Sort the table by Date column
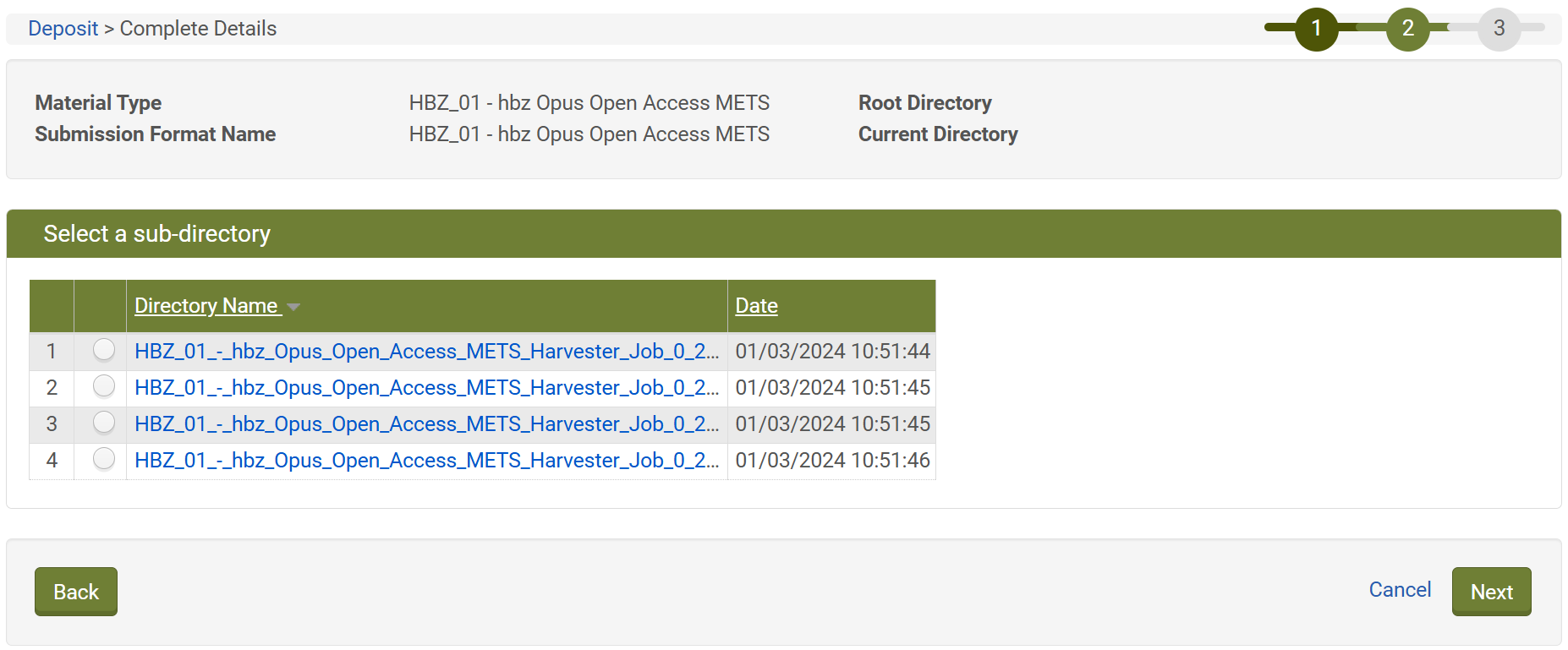The height and width of the screenshot is (650, 1568). click(755, 305)
